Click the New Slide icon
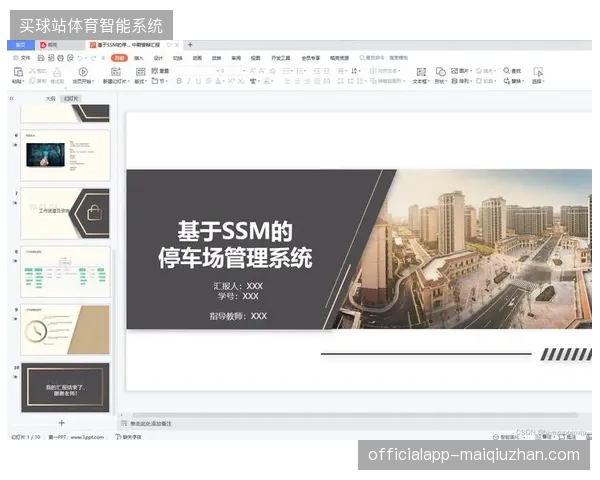The image size is (600, 480). tap(116, 72)
